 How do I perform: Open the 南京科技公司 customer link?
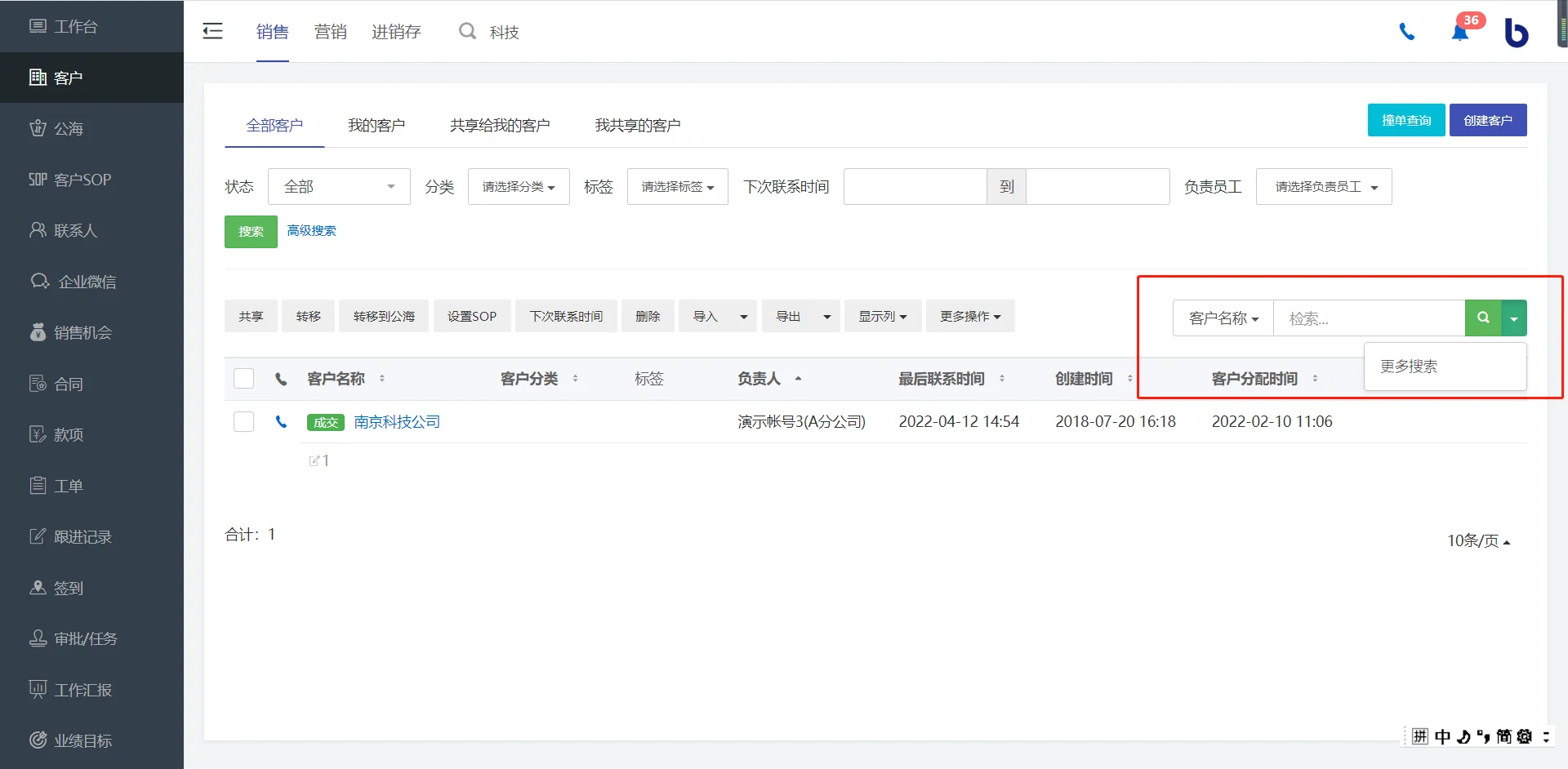tap(397, 422)
